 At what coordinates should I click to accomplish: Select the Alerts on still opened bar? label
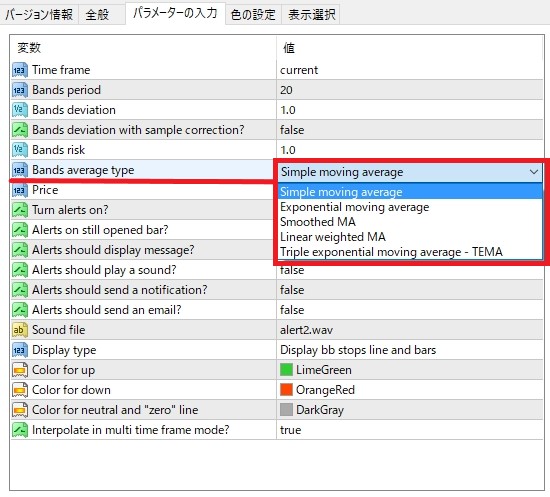(100, 230)
